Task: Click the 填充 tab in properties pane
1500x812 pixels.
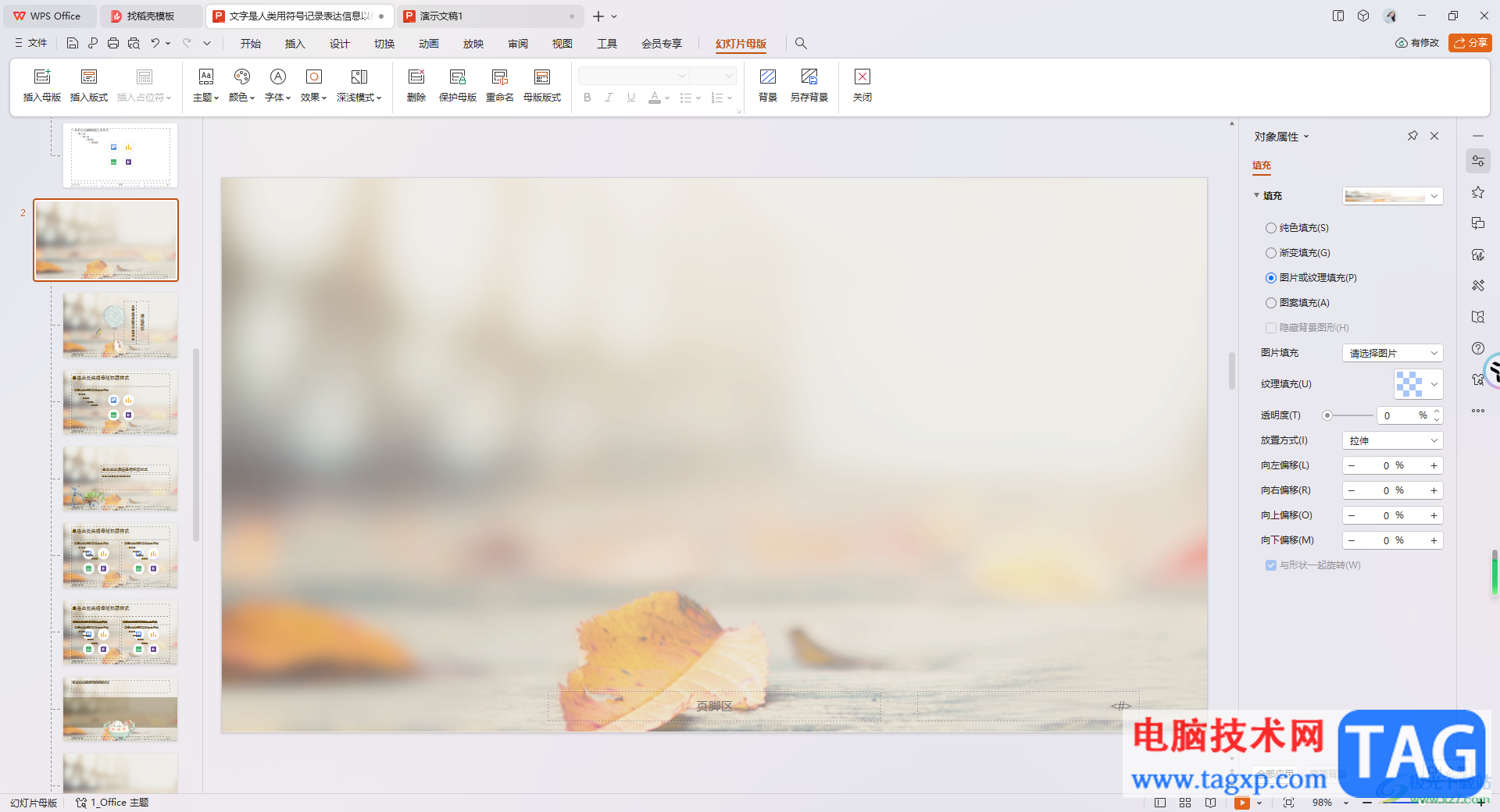Action: click(1262, 166)
